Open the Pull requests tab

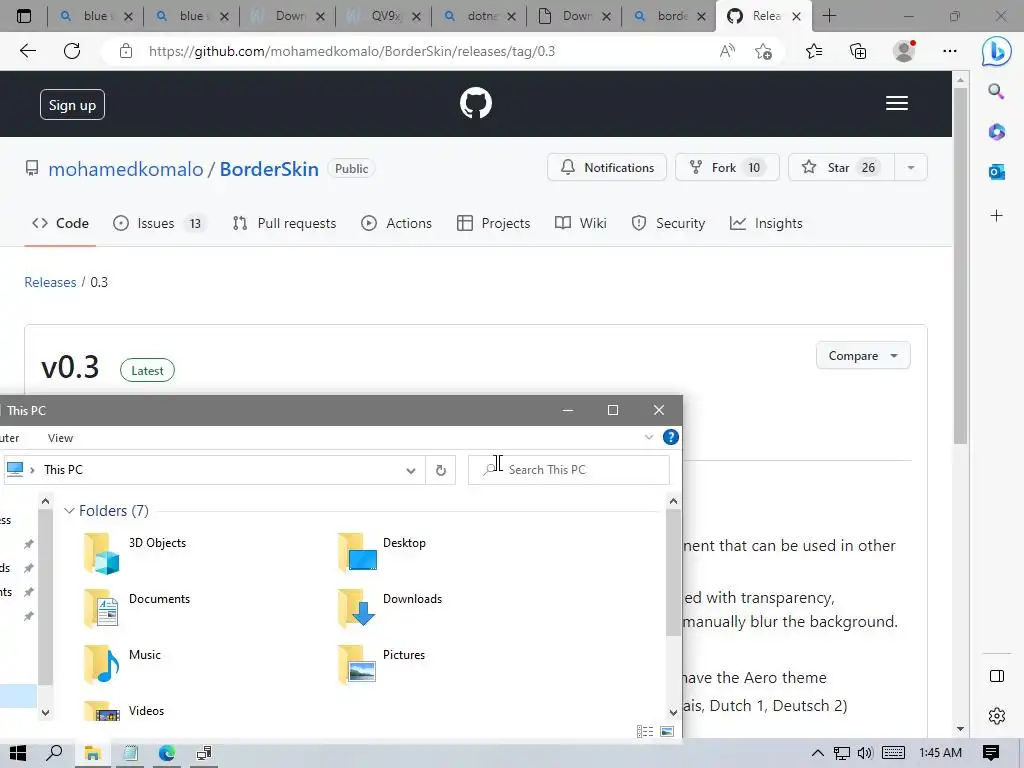coord(284,223)
